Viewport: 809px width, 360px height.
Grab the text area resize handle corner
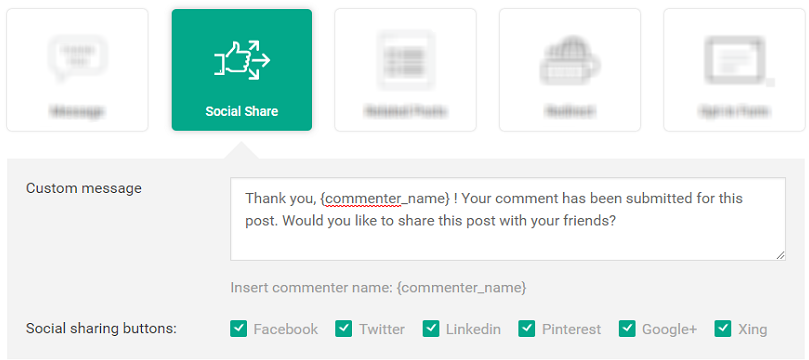click(x=780, y=255)
